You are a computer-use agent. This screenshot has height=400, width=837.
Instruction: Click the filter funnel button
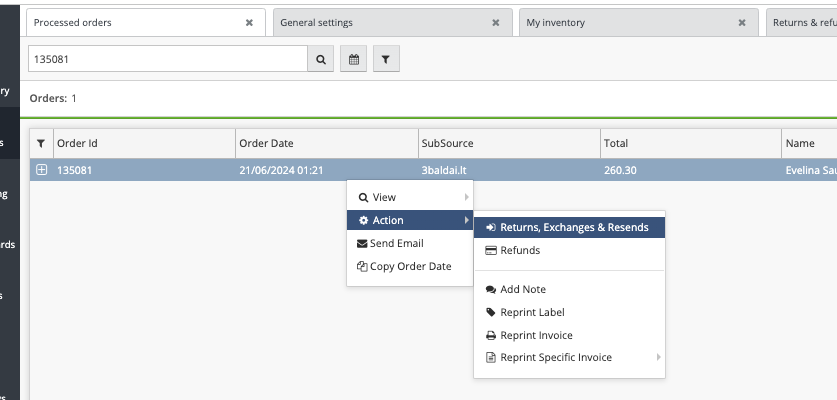(386, 60)
